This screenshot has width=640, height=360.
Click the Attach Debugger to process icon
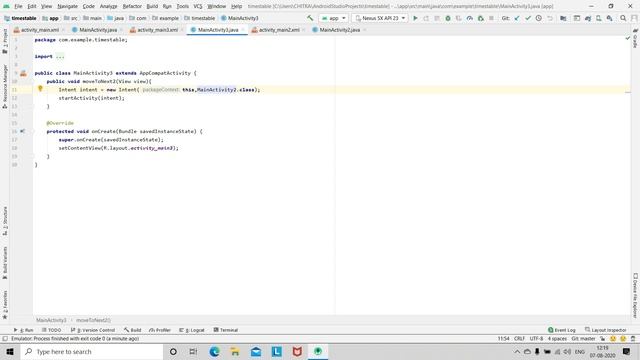(480, 18)
